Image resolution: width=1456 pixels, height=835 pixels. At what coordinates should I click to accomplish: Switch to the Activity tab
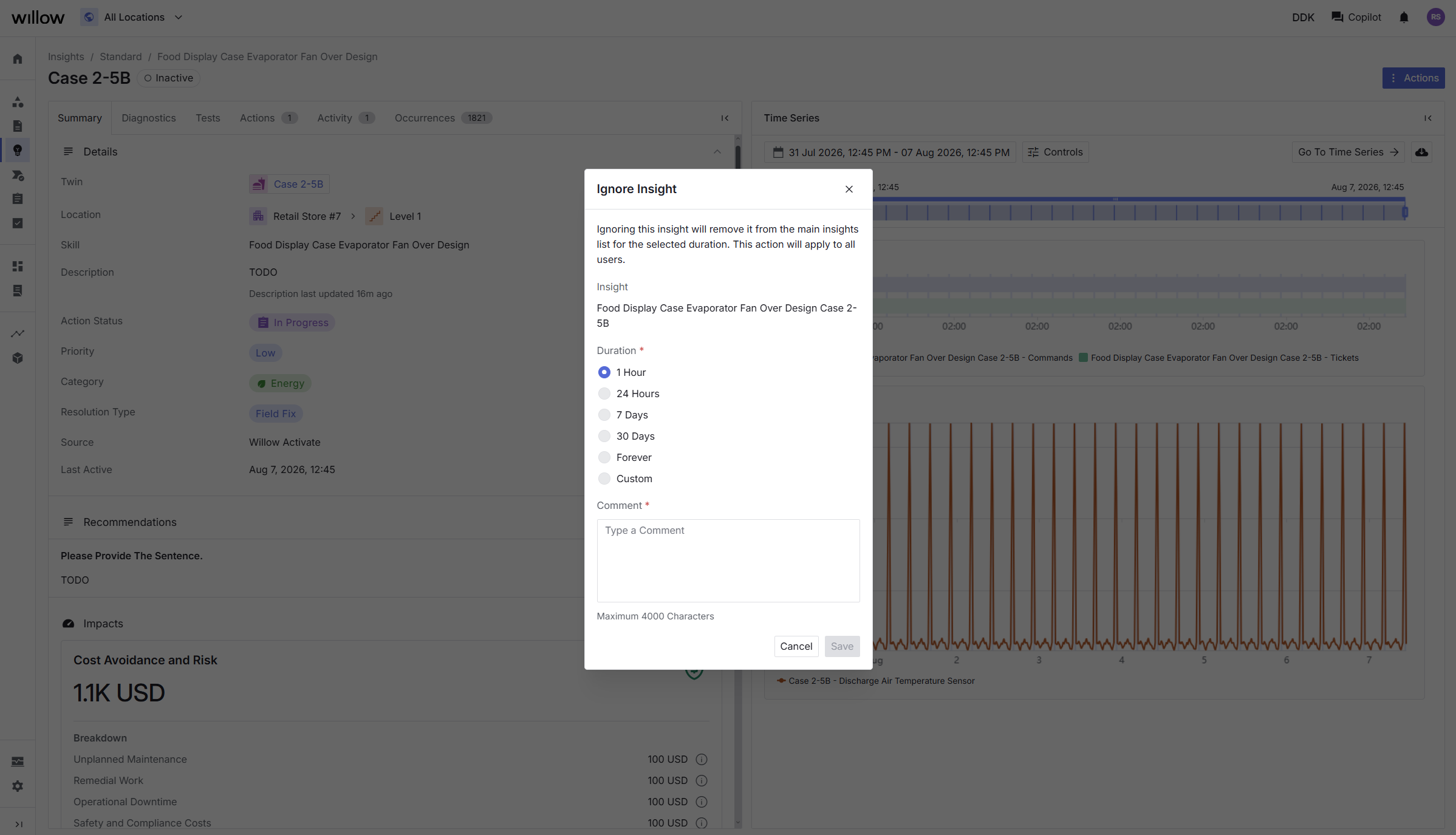pyautogui.click(x=346, y=118)
